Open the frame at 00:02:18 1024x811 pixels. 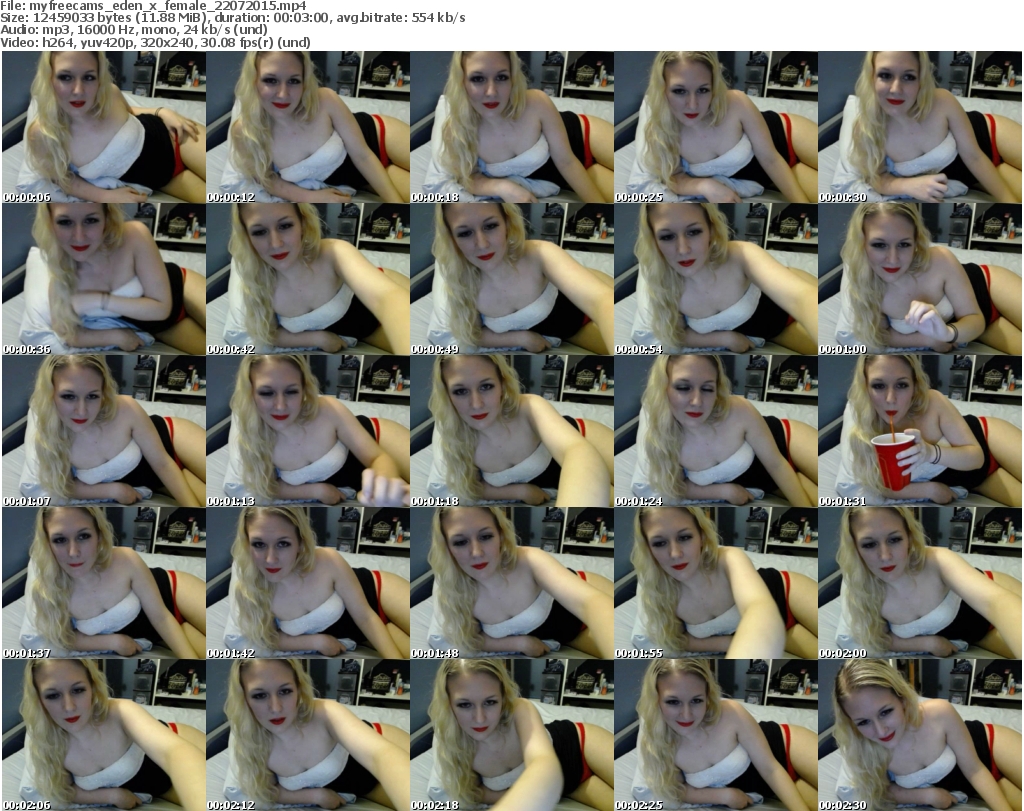click(x=512, y=735)
